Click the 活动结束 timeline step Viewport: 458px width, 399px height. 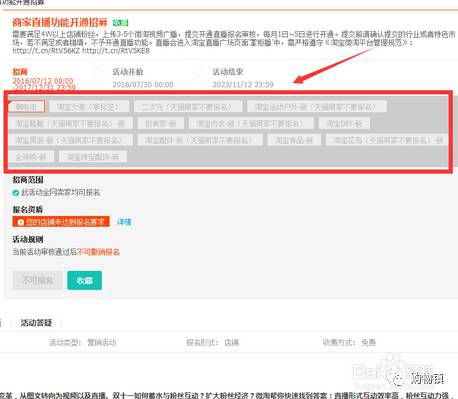[x=228, y=72]
